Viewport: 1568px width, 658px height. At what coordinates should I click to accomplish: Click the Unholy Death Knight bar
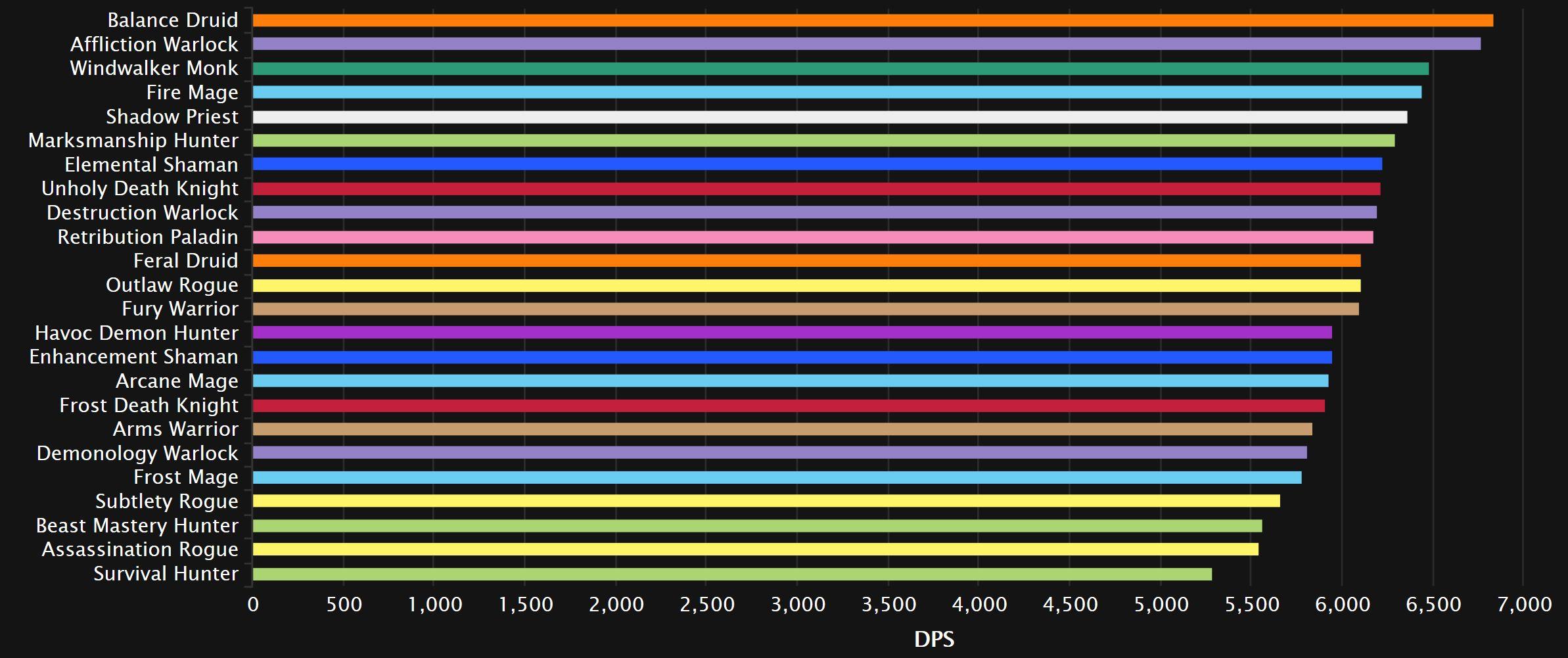pos(816,189)
